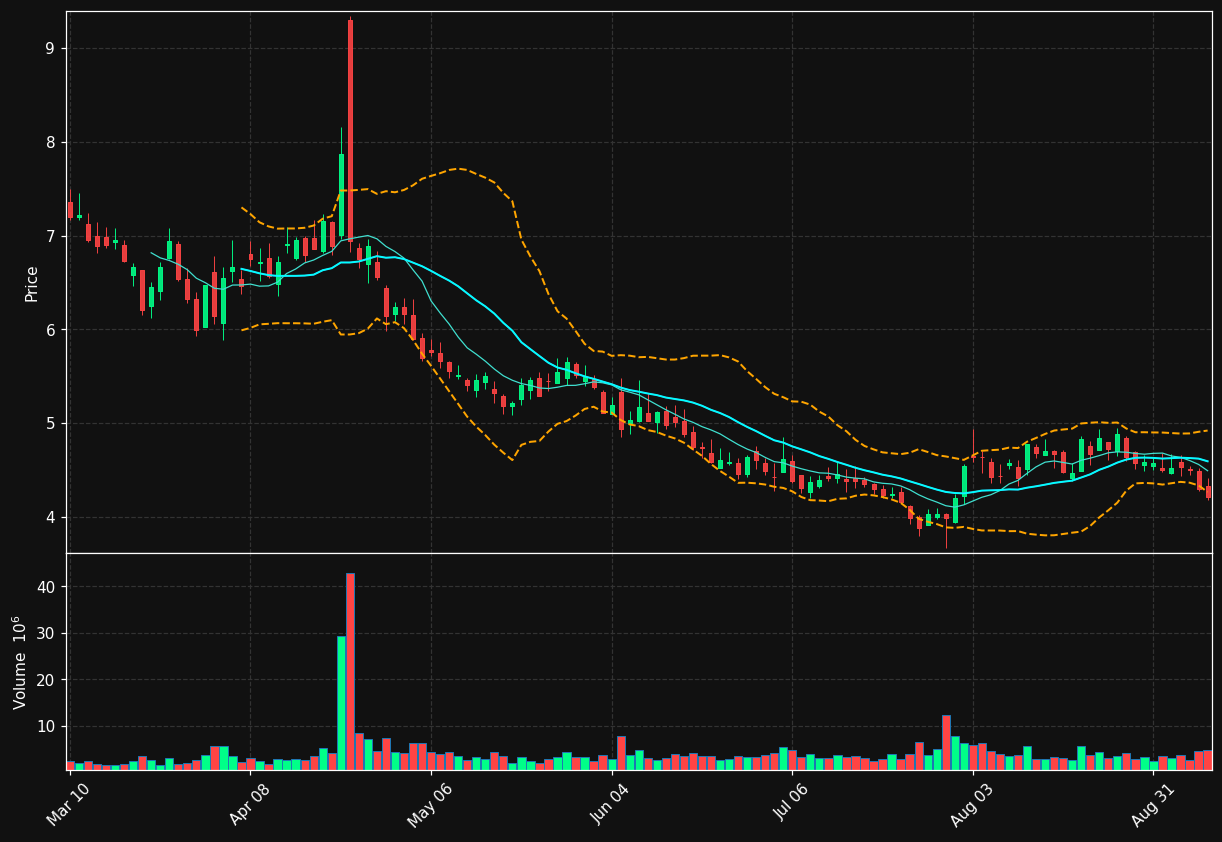Click the red volume bar near 12 in late July
Viewport: 1222px width, 842px height.
(x=946, y=742)
